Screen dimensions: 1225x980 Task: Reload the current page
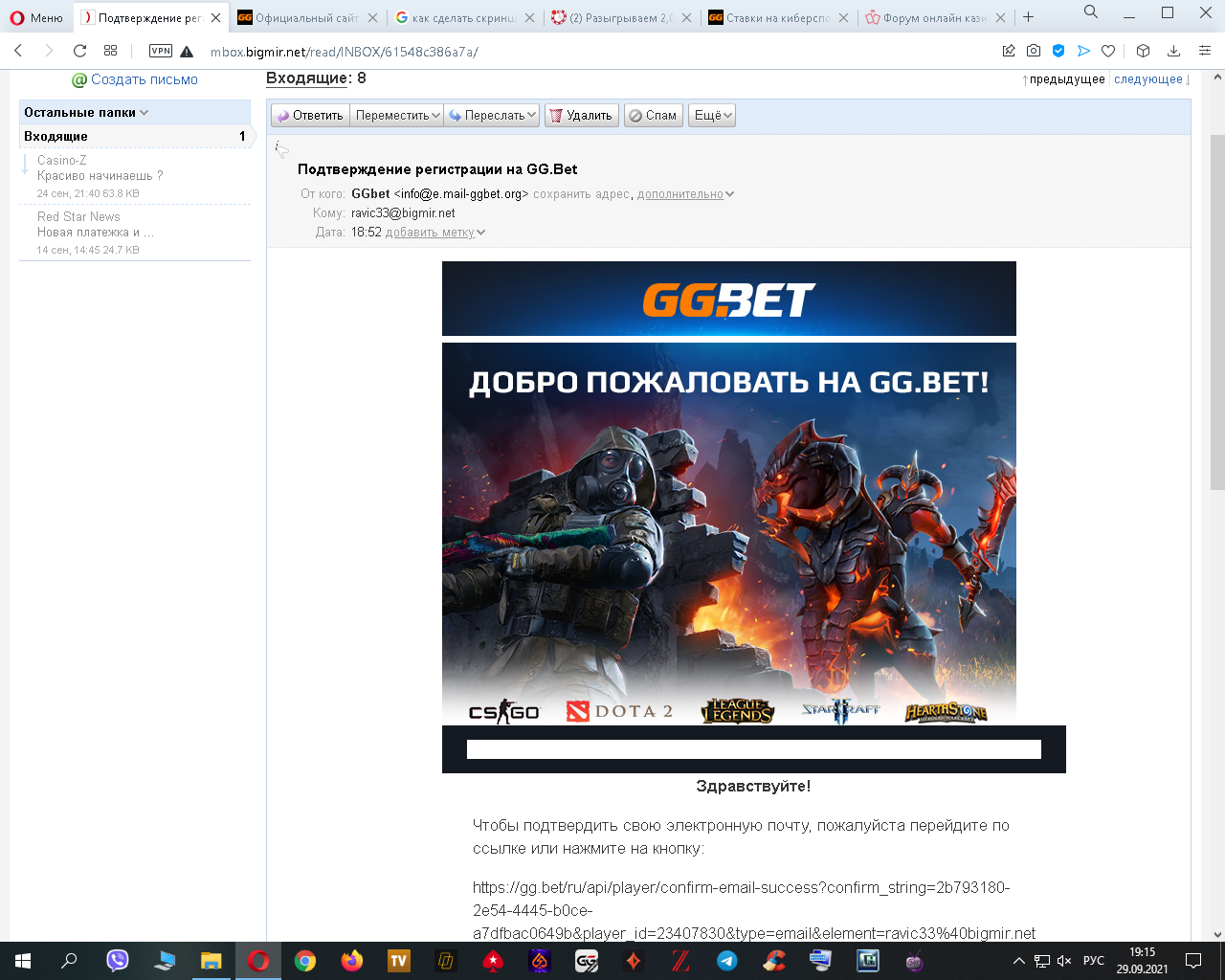click(x=80, y=51)
